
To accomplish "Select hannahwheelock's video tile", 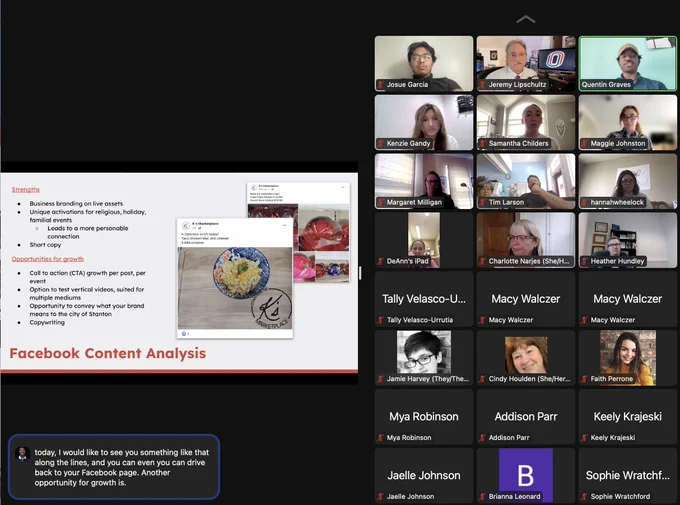I will (x=628, y=181).
